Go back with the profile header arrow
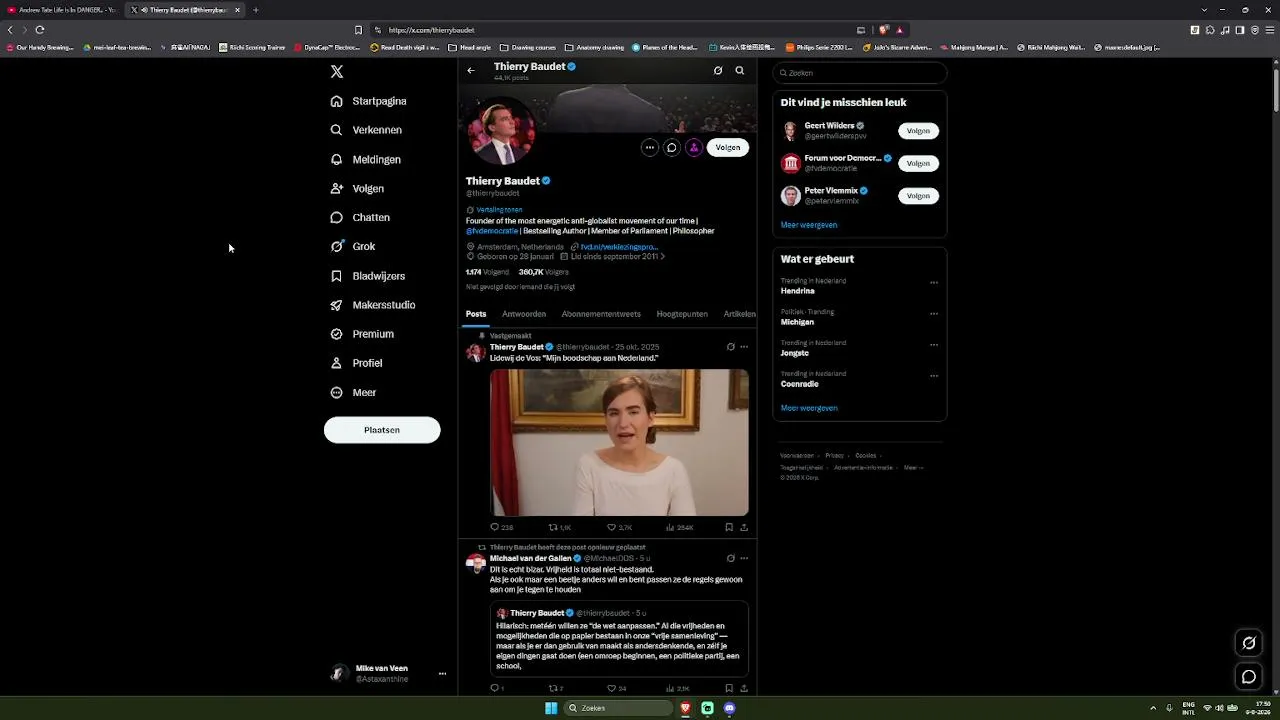The width and height of the screenshot is (1280, 720). coord(471,70)
